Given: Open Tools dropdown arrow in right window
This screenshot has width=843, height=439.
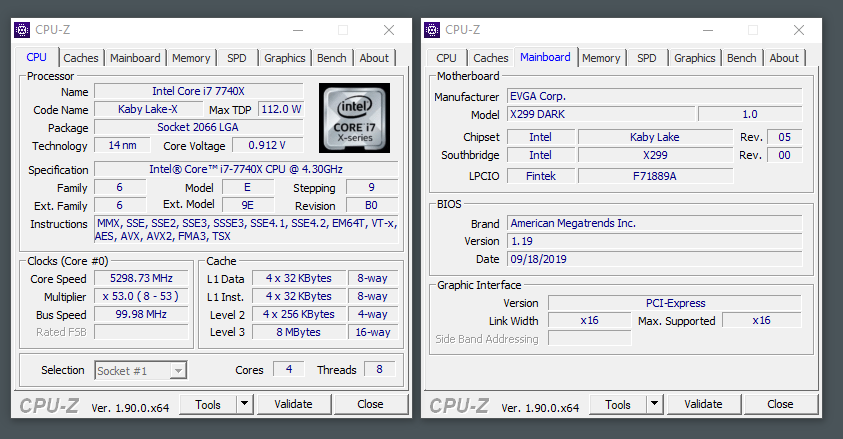Looking at the screenshot, I should point(655,404).
